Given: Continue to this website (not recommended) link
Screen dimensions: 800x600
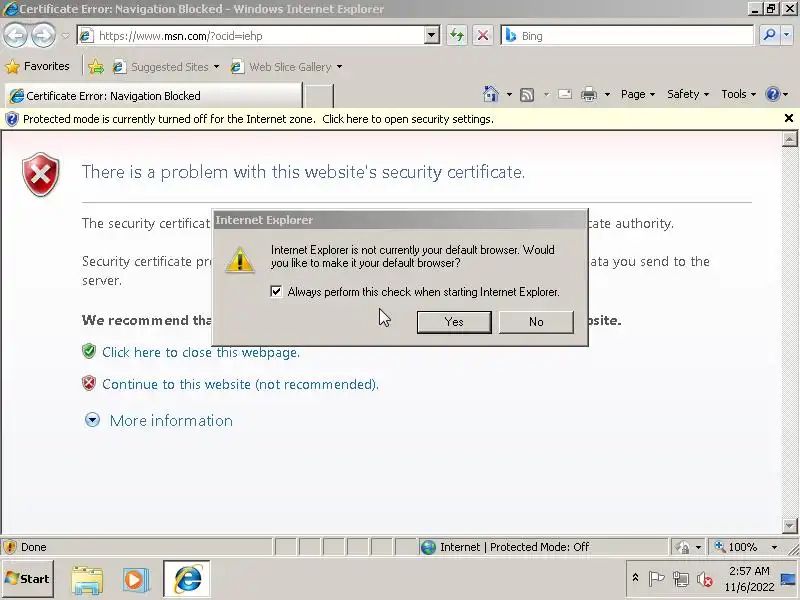Looking at the screenshot, I should pos(240,384).
